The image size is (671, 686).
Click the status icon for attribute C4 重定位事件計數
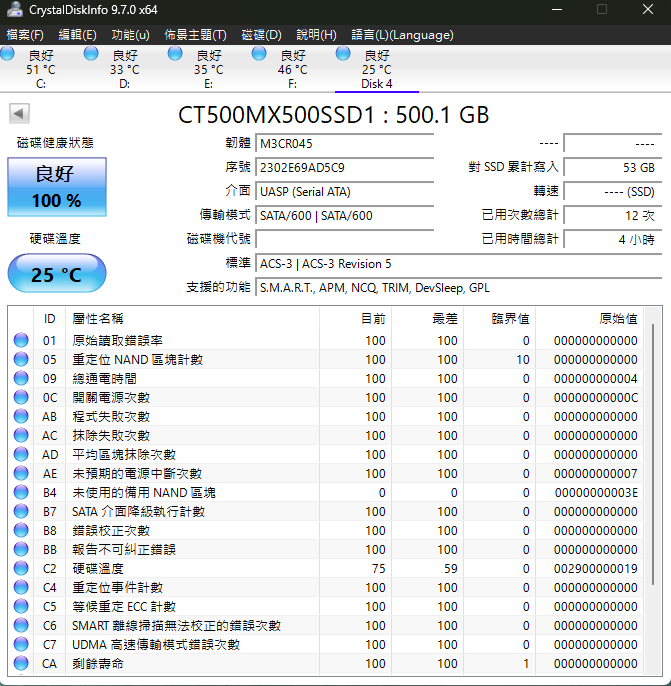pyautogui.click(x=21, y=587)
